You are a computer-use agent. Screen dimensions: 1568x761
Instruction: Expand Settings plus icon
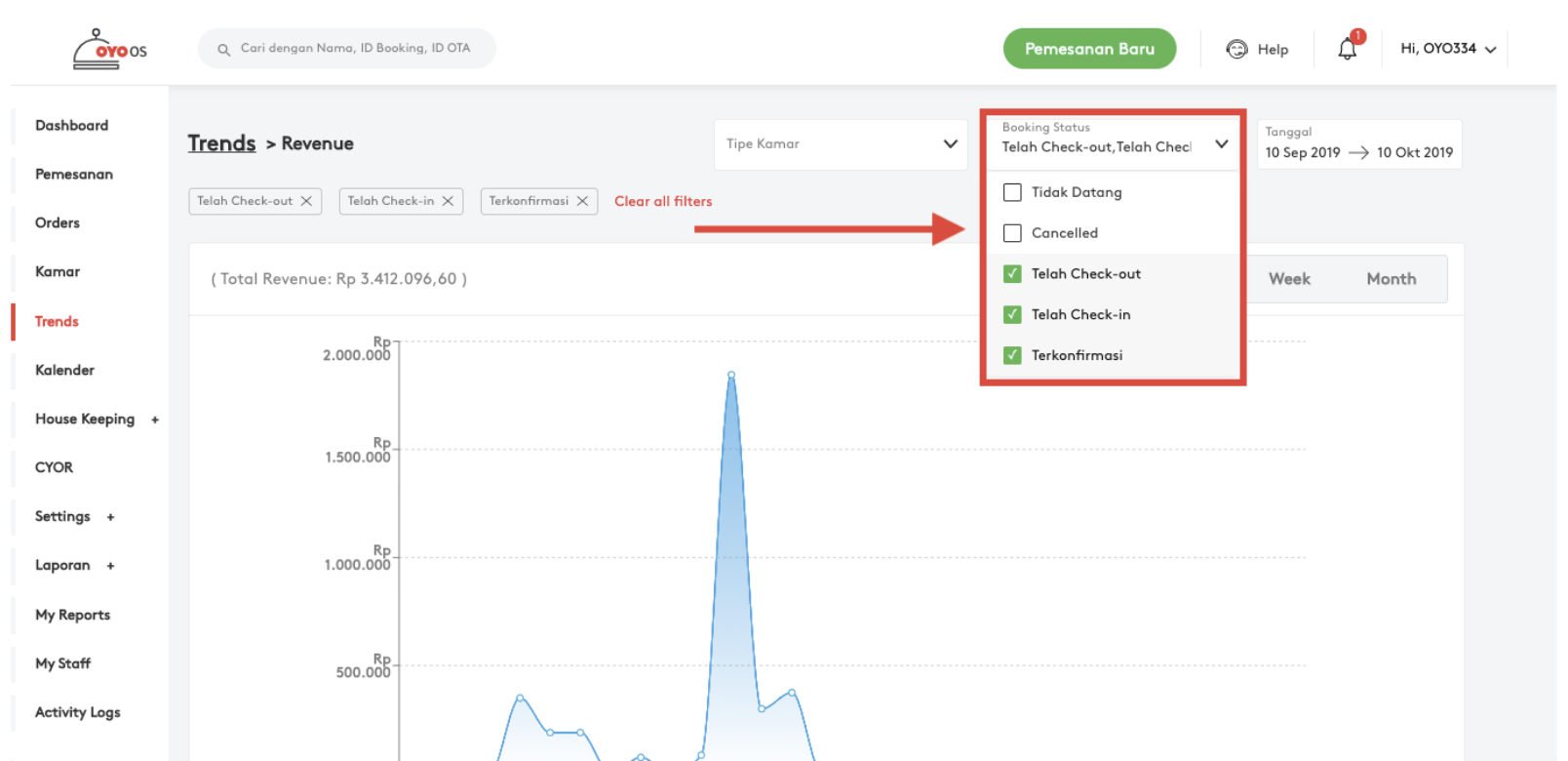[110, 517]
